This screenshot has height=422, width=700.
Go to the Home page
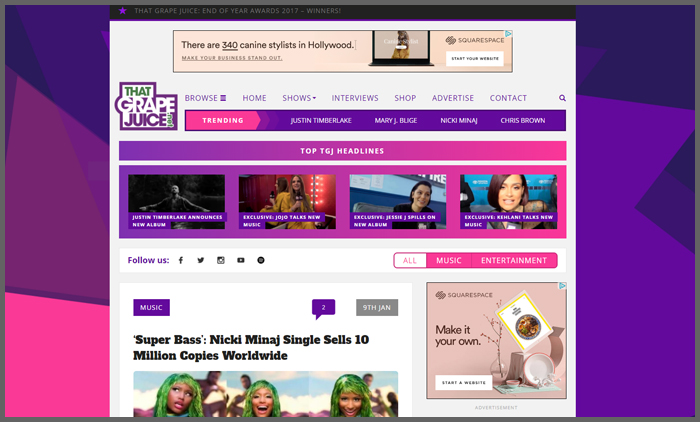pyautogui.click(x=254, y=98)
